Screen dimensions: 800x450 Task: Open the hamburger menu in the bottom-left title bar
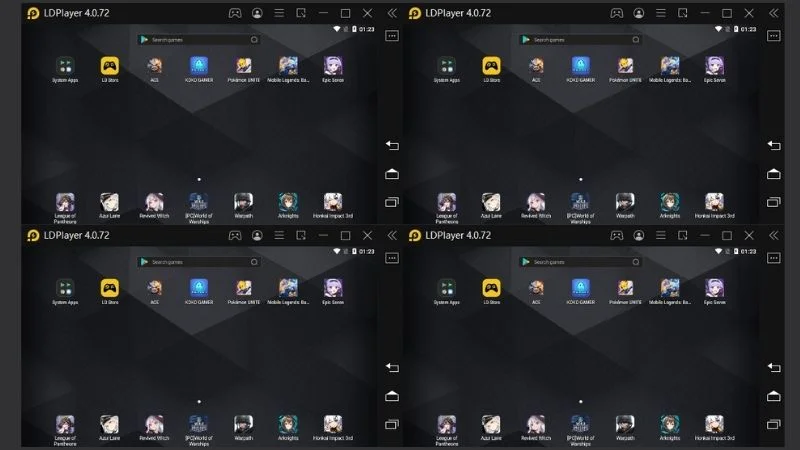[x=279, y=235]
